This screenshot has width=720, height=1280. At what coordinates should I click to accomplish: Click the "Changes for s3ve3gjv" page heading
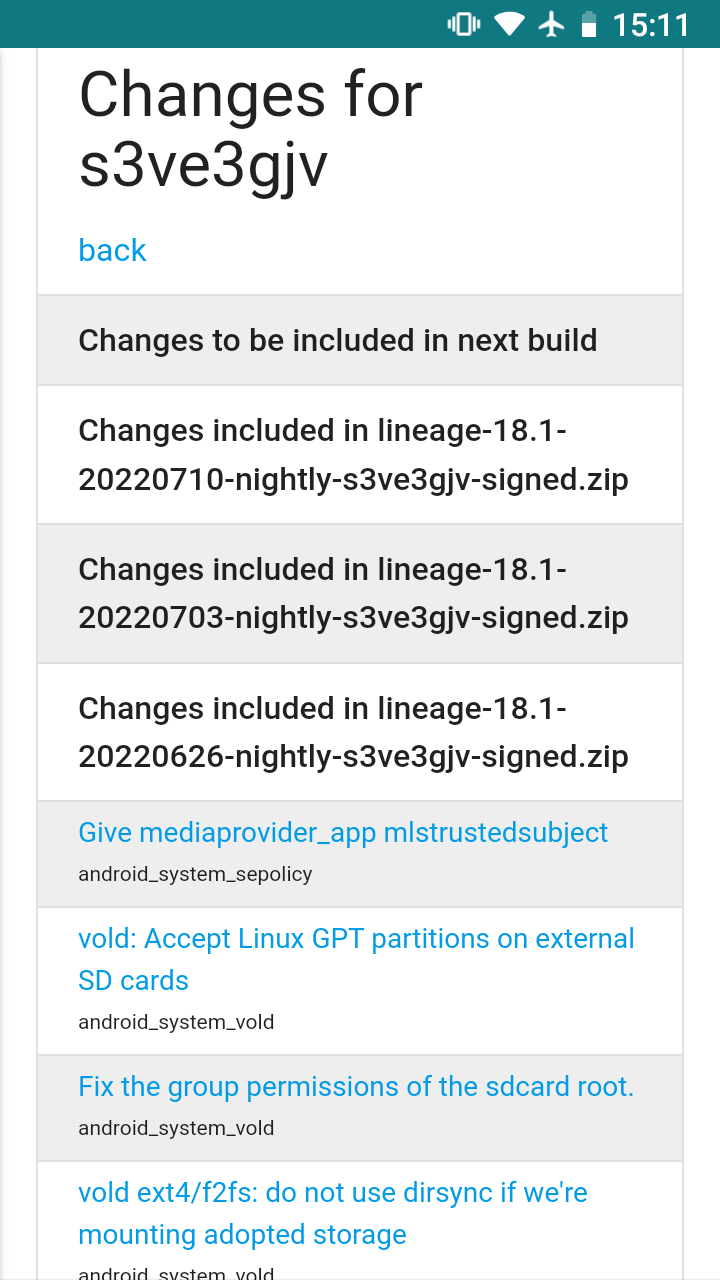(250, 130)
